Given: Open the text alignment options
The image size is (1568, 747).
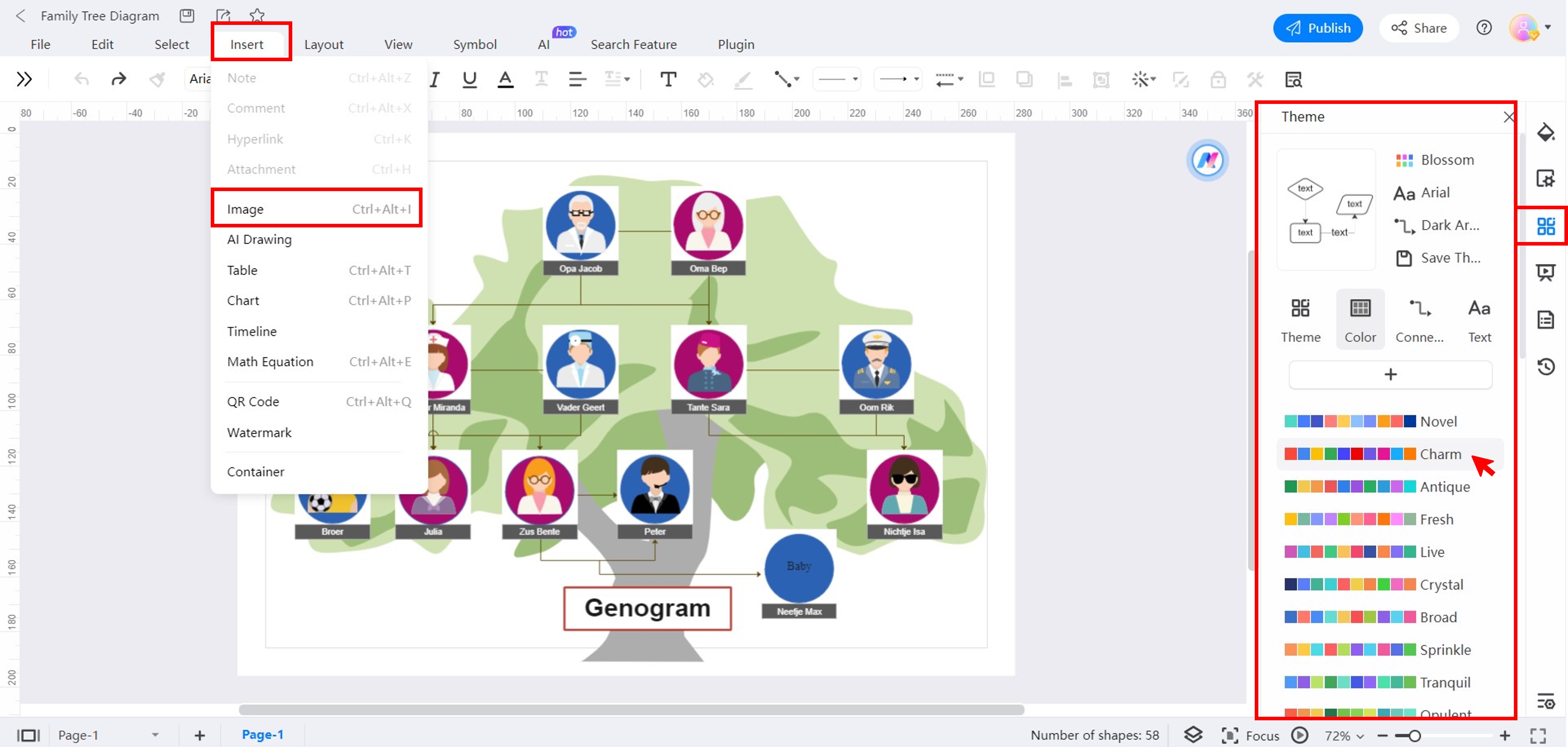Looking at the screenshot, I should 577,79.
